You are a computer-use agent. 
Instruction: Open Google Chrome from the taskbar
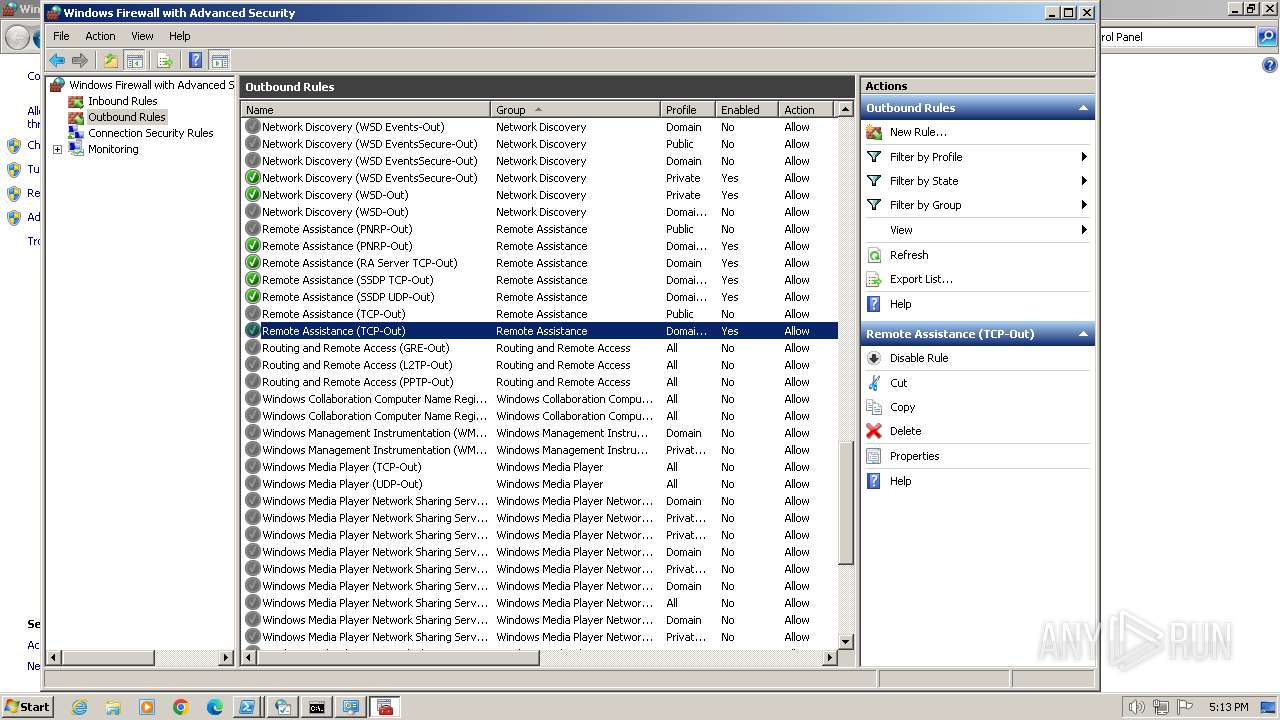pos(181,707)
